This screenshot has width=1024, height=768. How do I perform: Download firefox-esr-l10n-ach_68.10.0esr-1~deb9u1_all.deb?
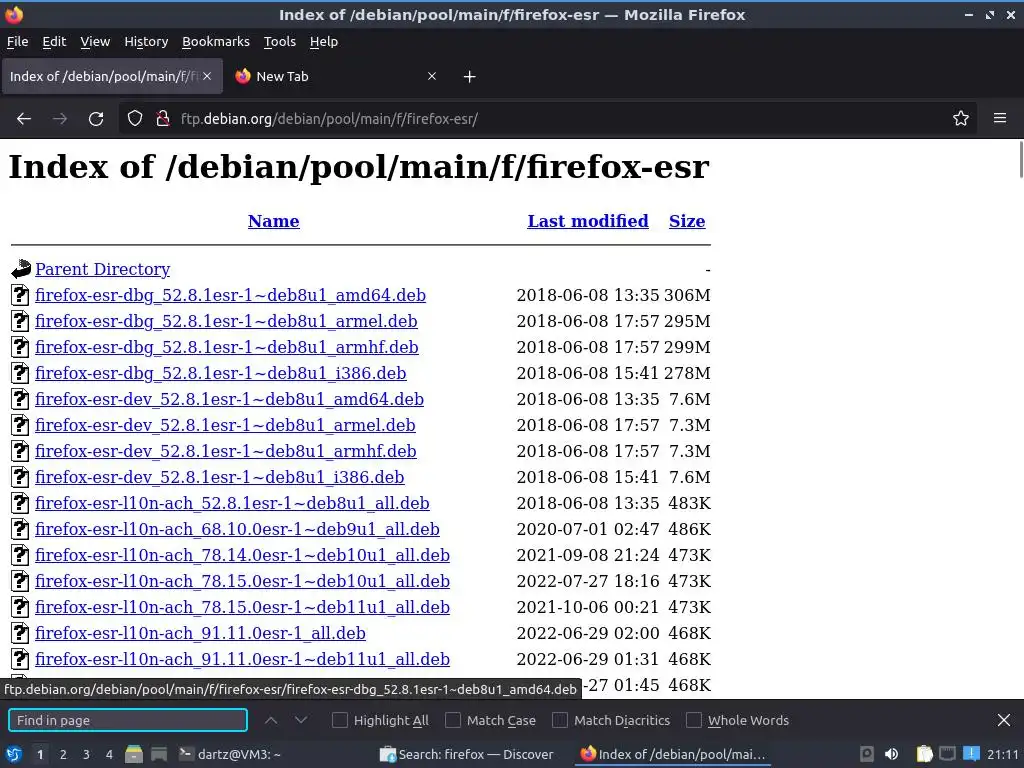click(237, 530)
